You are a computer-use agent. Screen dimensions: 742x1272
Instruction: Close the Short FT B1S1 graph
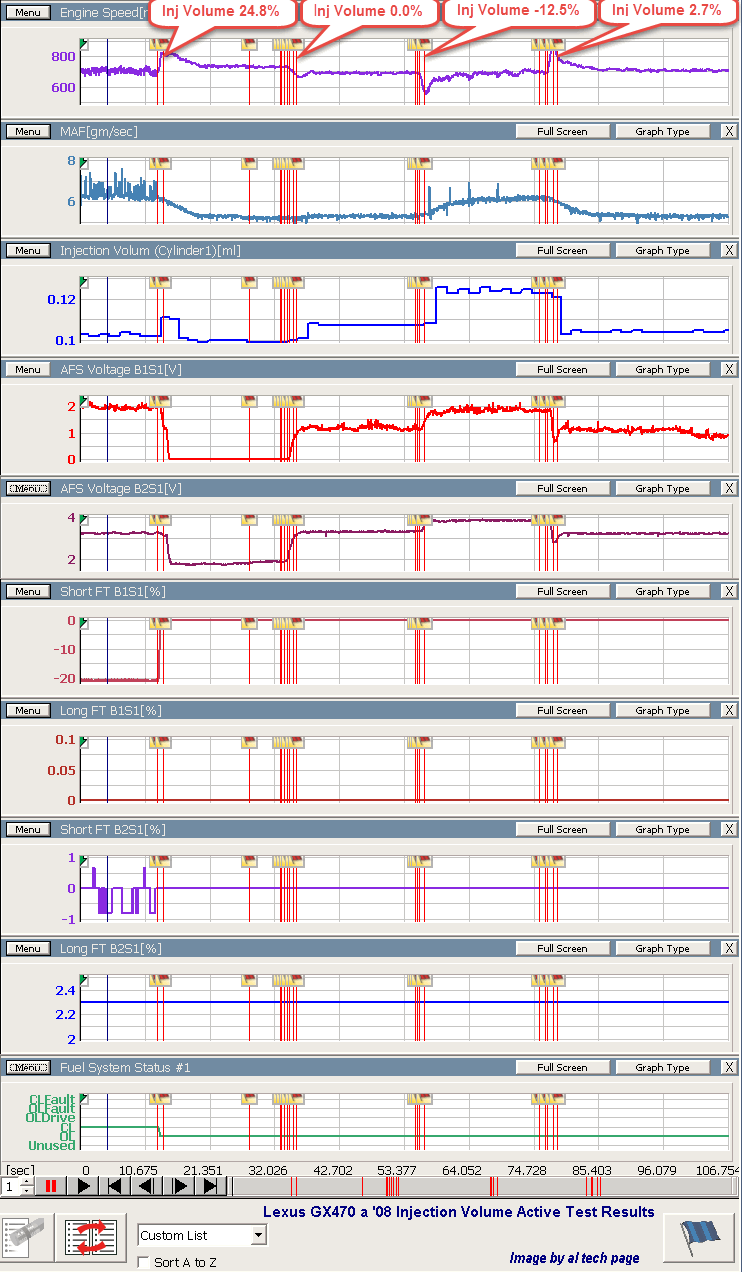(728, 591)
